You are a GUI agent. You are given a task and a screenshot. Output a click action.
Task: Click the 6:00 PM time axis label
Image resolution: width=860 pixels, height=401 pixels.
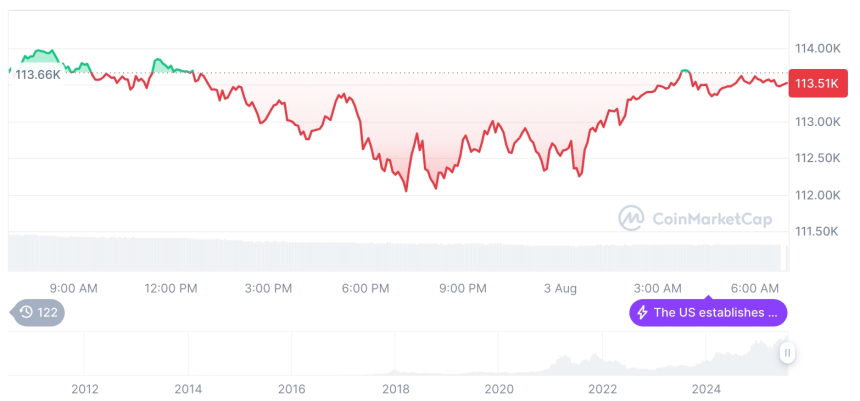coord(365,289)
